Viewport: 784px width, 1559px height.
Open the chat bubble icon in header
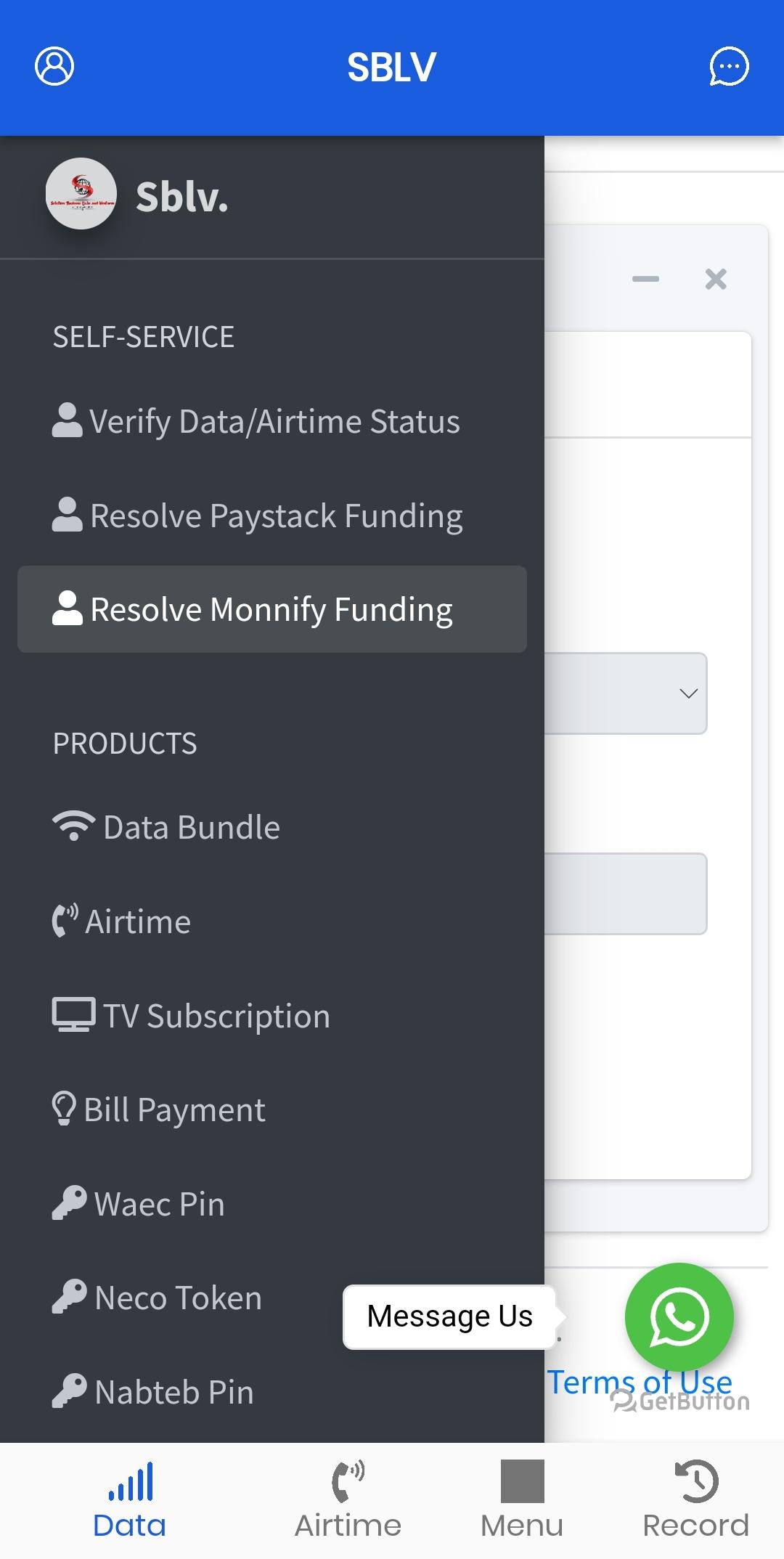(x=729, y=67)
